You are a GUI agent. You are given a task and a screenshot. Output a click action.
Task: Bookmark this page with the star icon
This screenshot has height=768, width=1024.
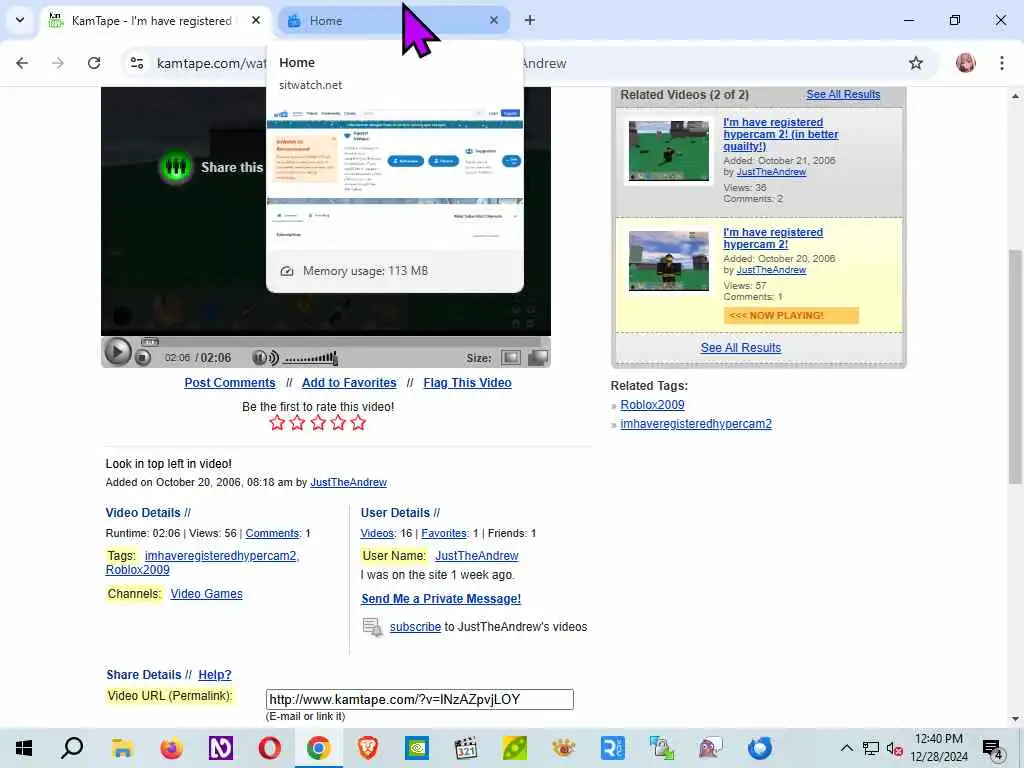(x=916, y=63)
